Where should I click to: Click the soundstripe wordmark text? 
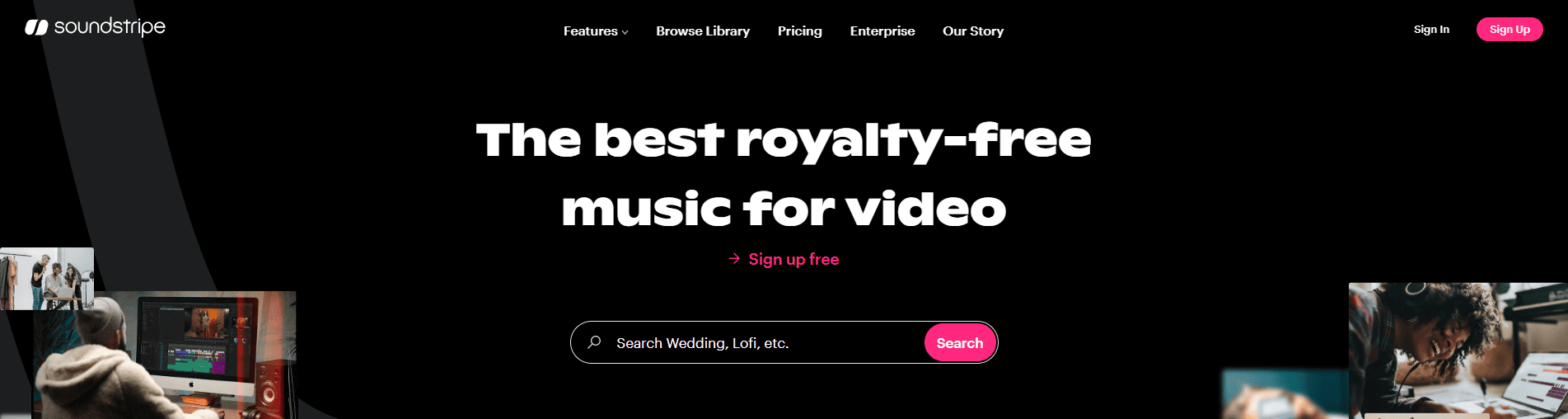pos(110,27)
